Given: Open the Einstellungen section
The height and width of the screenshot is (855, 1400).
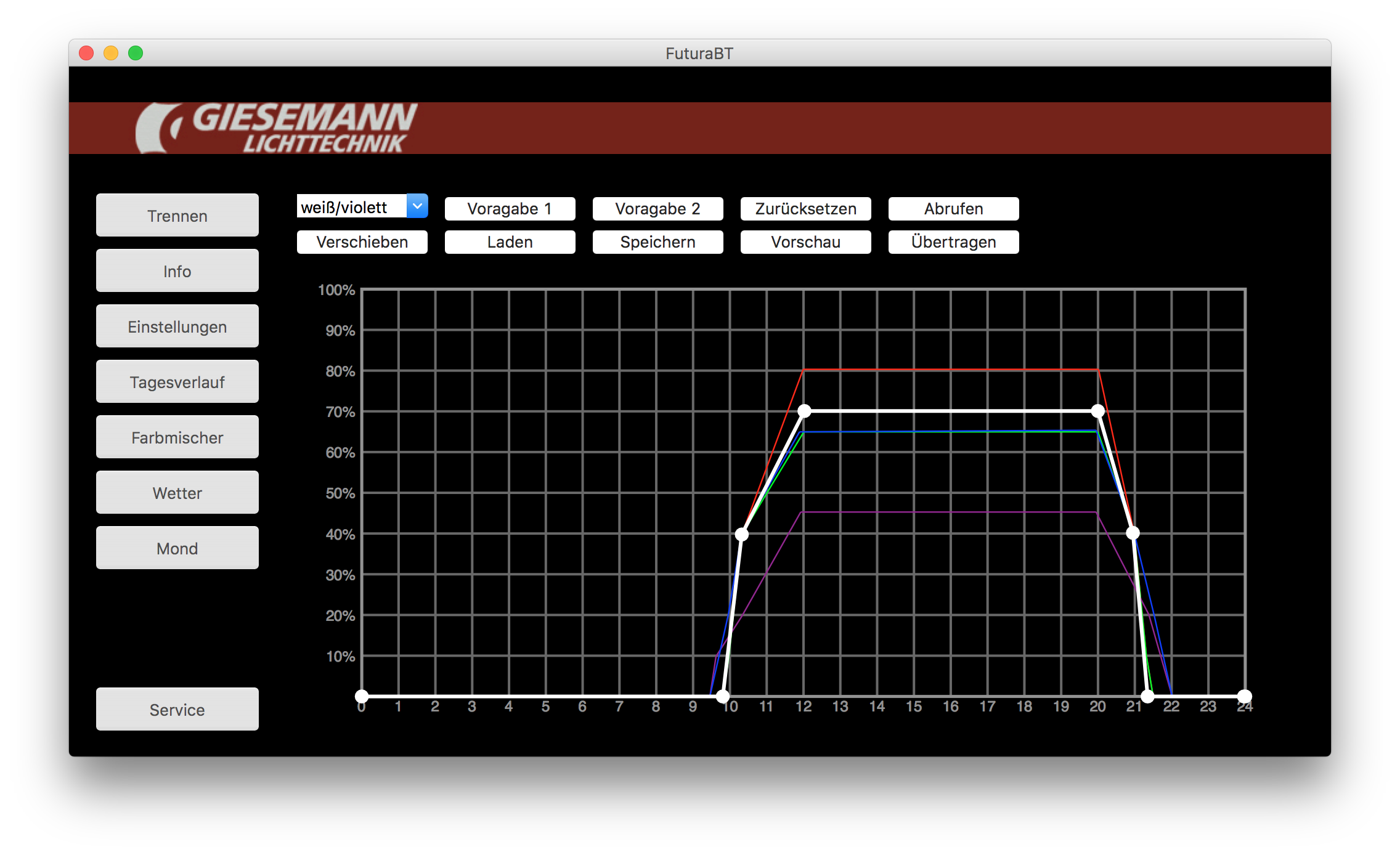Looking at the screenshot, I should coord(177,326).
